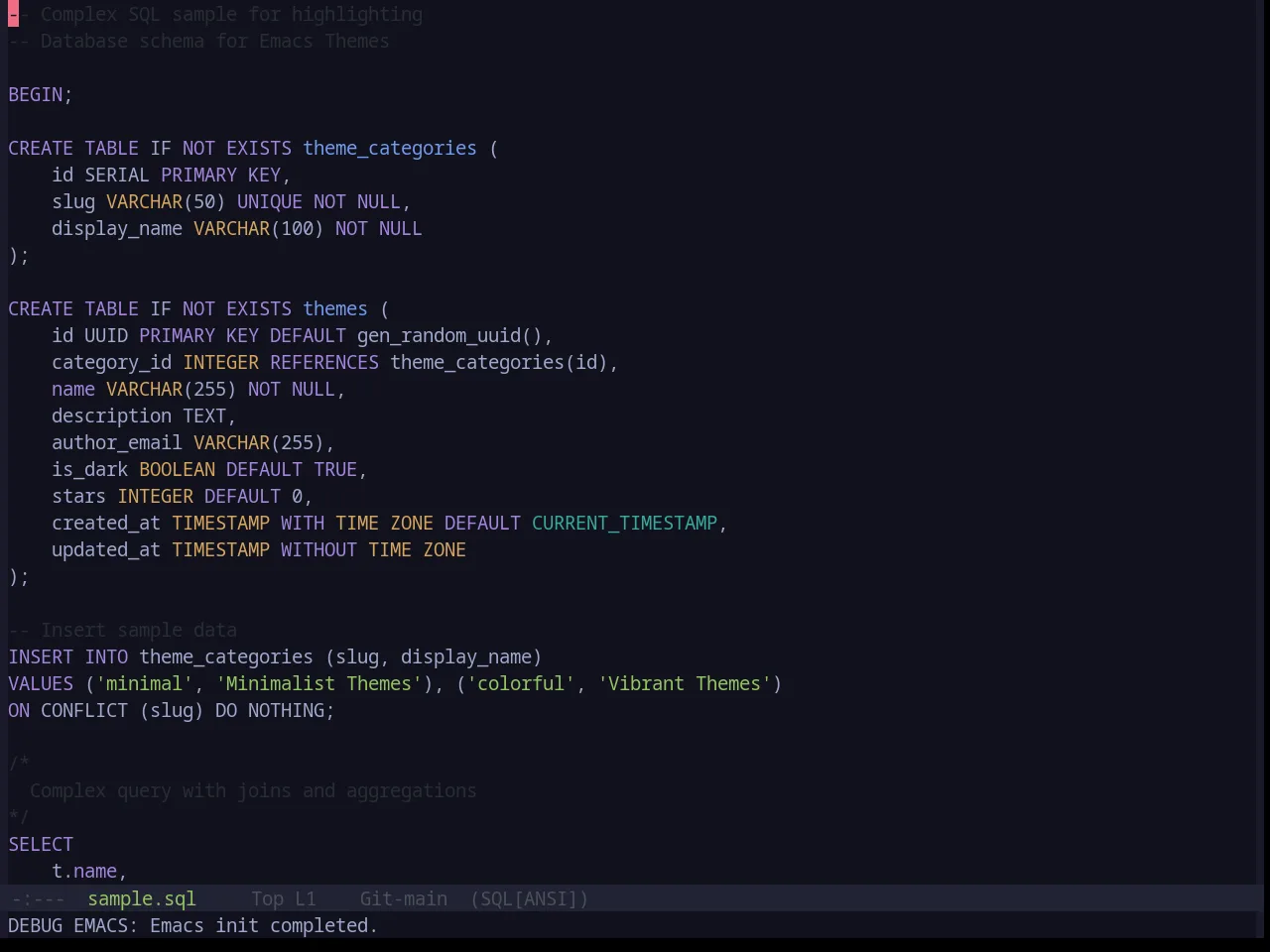Click the VALUES keyword
Screen dimensions: 1270x952
point(41,683)
